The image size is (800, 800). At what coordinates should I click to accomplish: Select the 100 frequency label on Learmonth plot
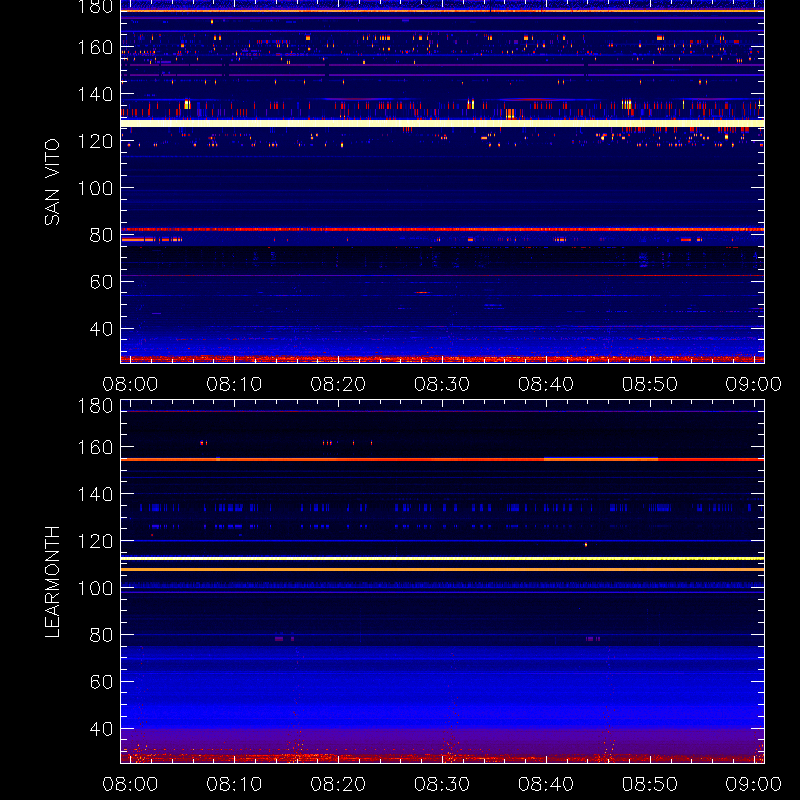[x=95, y=588]
